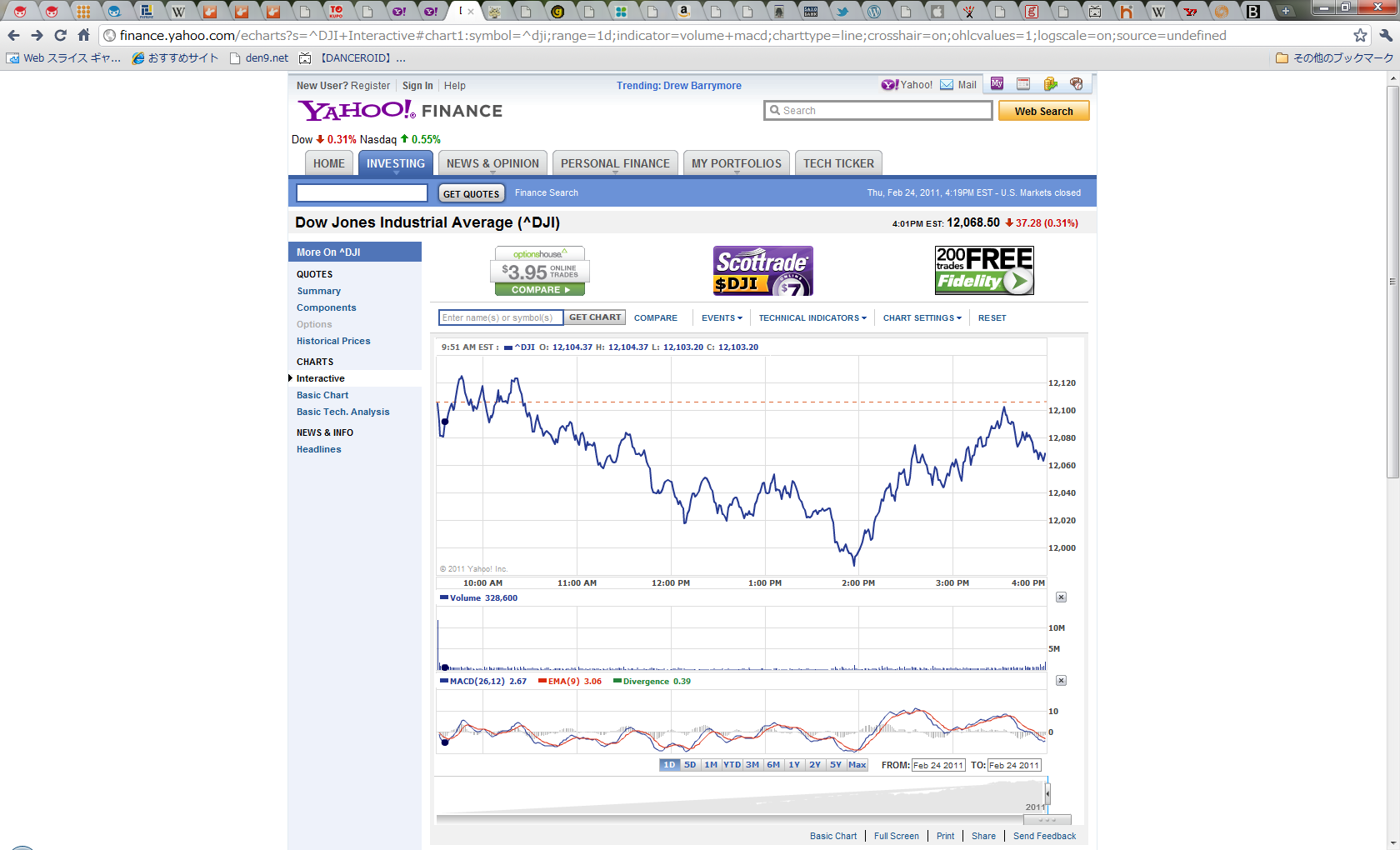
Task: Open the DANCEROID bookmark
Action: [352, 58]
